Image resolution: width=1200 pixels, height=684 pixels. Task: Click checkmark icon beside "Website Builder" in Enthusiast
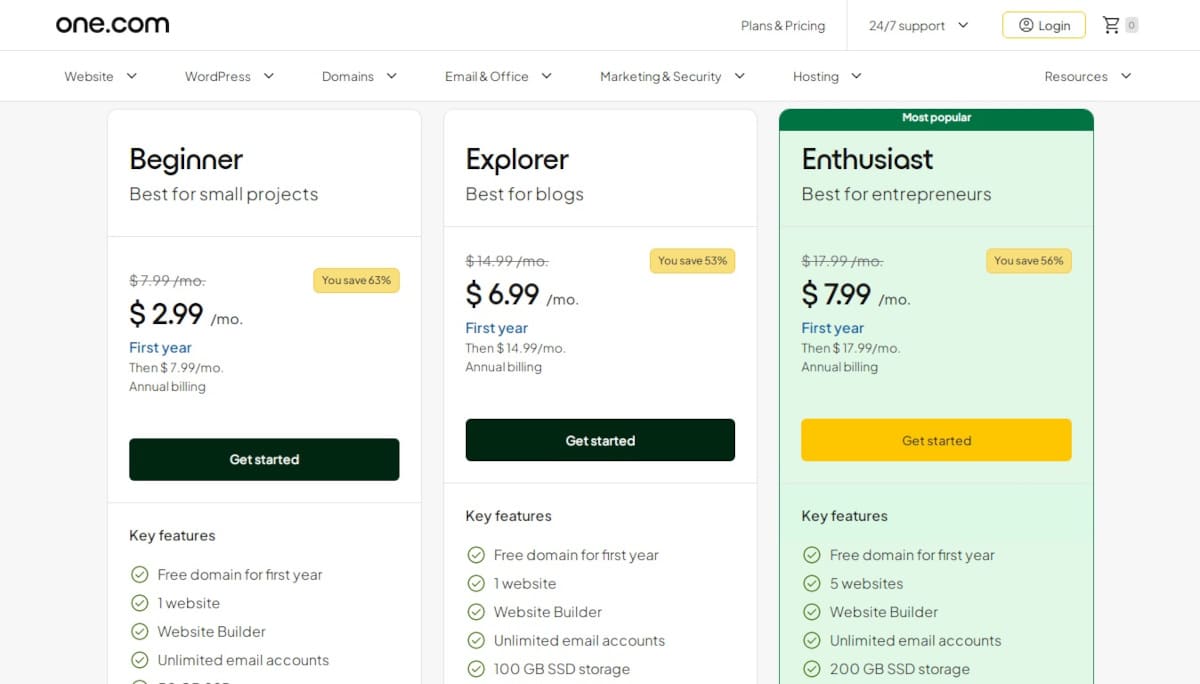[x=810, y=612]
